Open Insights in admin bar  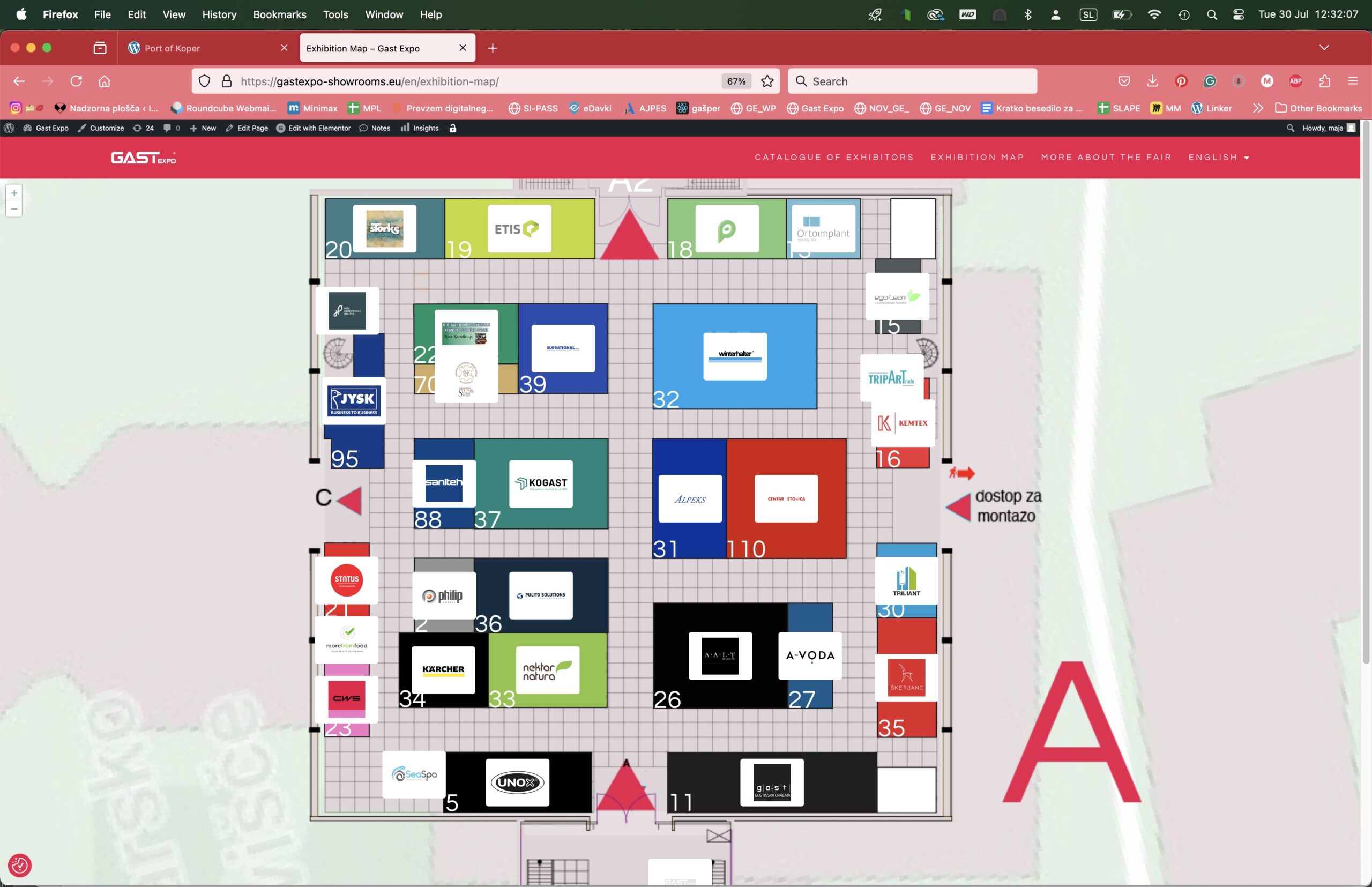point(420,128)
